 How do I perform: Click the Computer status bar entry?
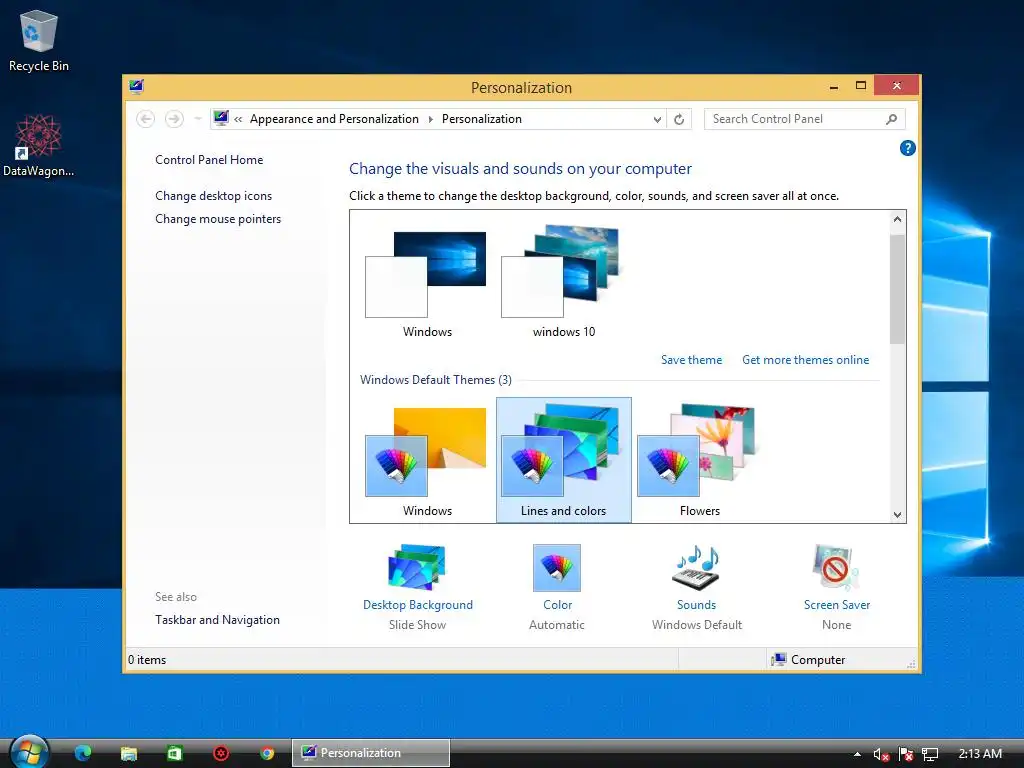pyautogui.click(x=808, y=660)
